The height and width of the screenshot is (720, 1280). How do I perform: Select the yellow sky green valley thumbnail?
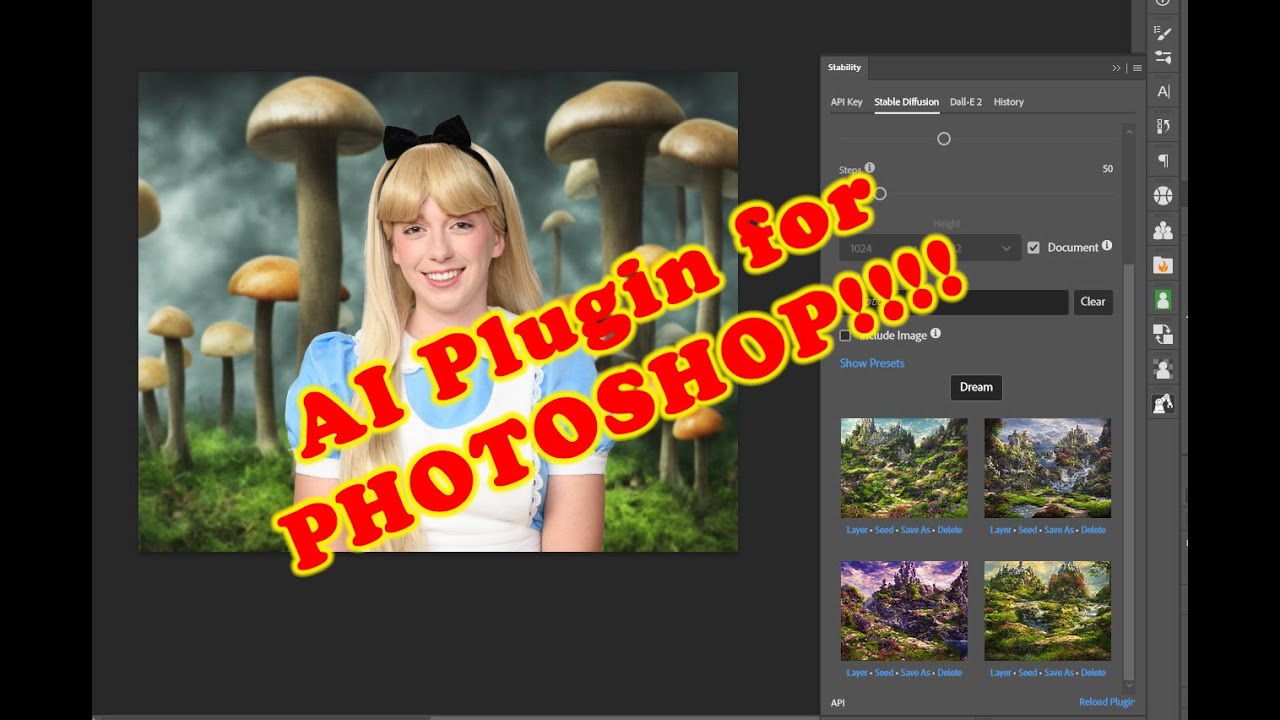[x=1047, y=611]
